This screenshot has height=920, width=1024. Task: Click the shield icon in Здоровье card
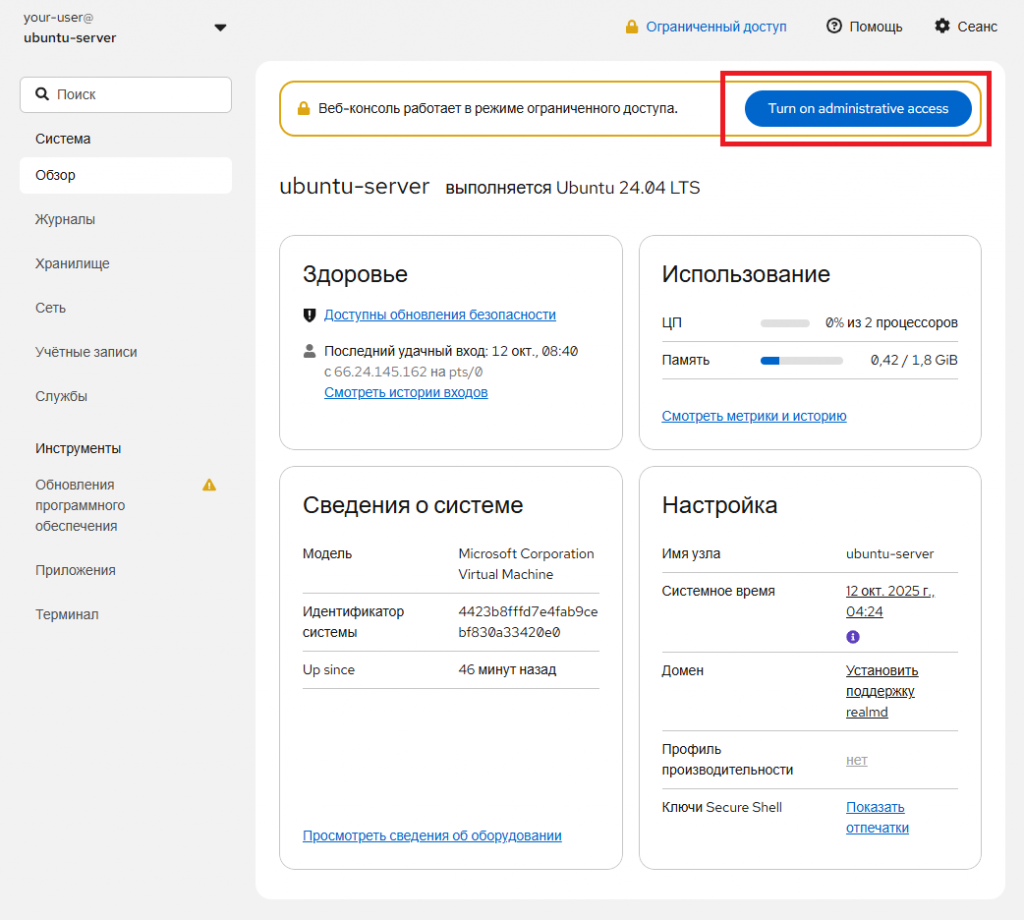[x=309, y=315]
